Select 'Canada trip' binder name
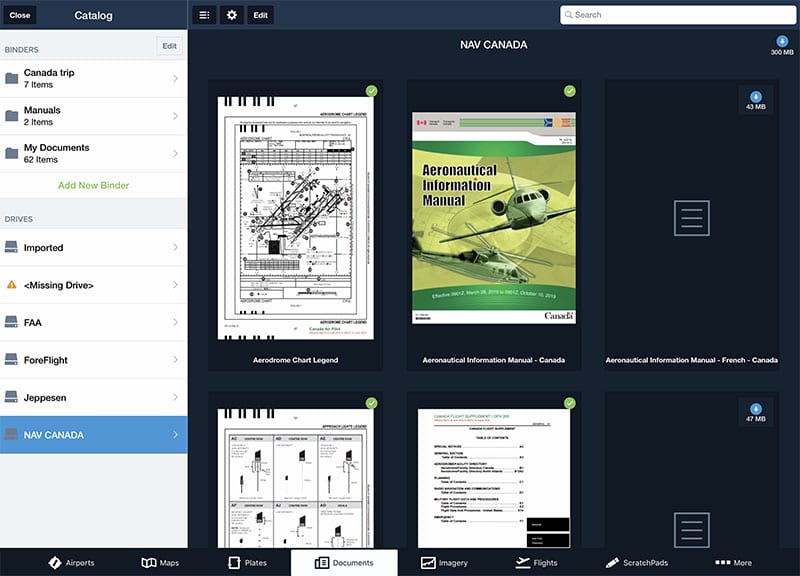 (49, 72)
